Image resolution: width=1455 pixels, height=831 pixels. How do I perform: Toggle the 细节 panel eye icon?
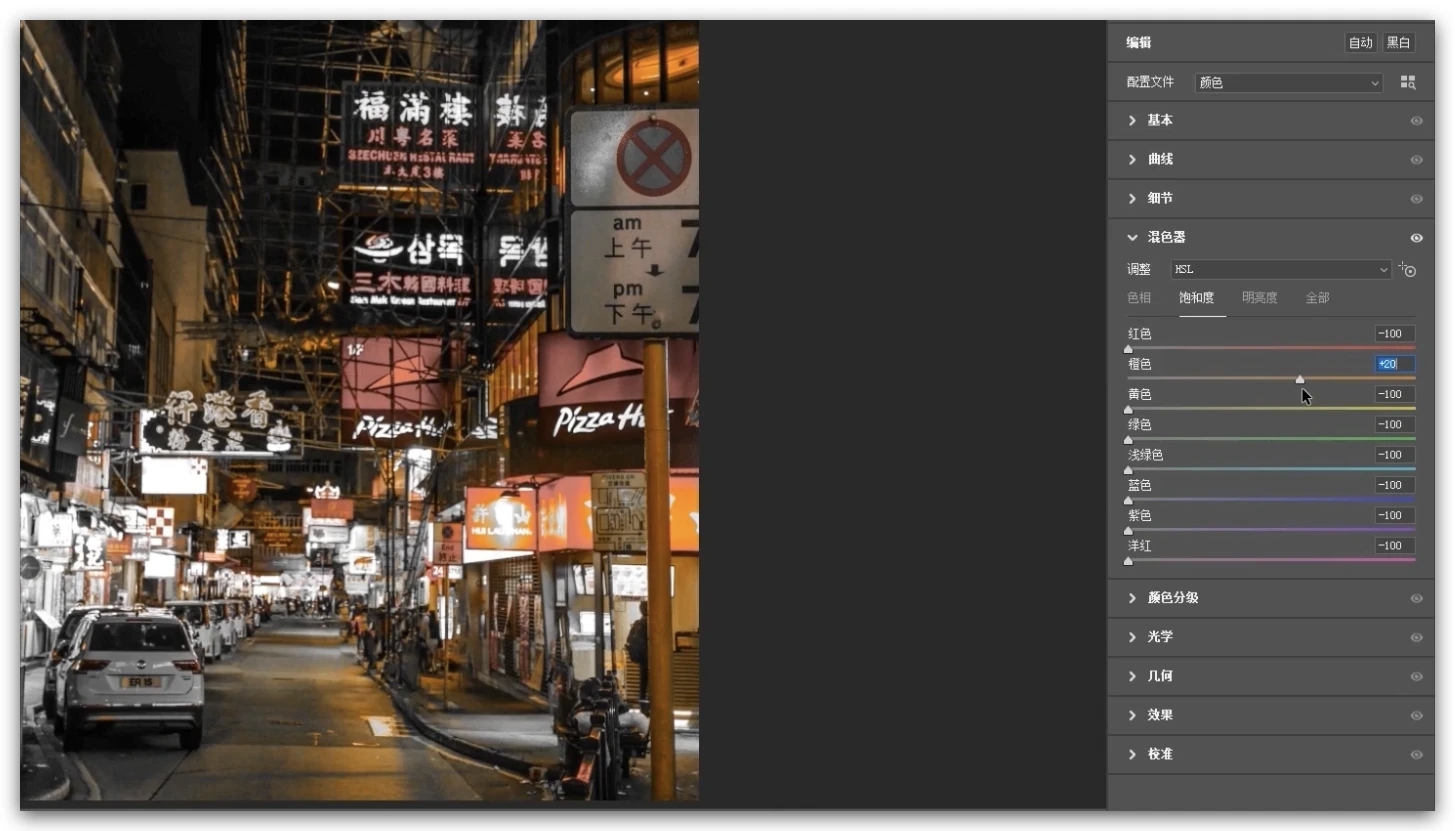[1416, 199]
